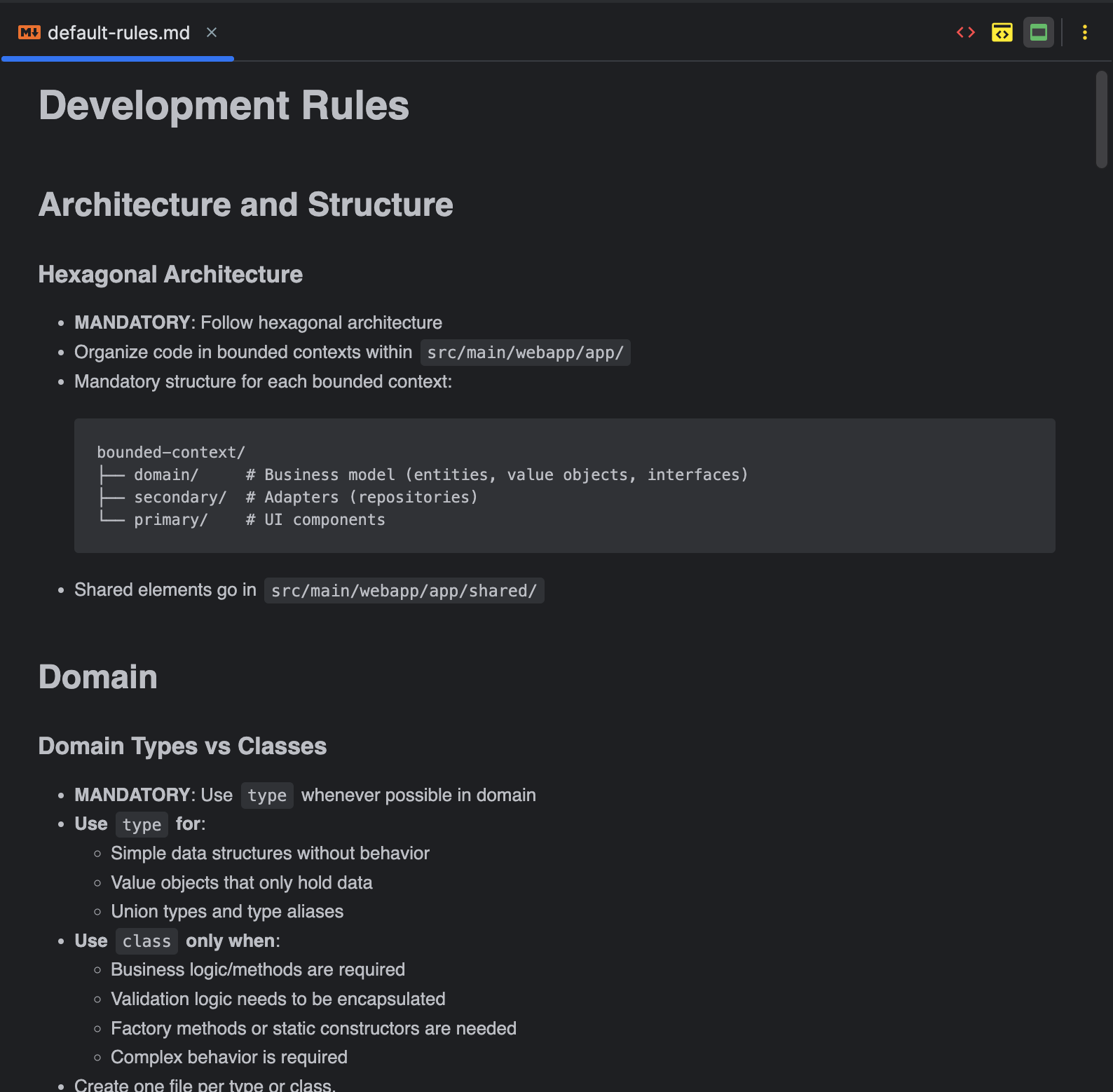
Task: Switch to editor and preview split view
Action: coord(1002,32)
